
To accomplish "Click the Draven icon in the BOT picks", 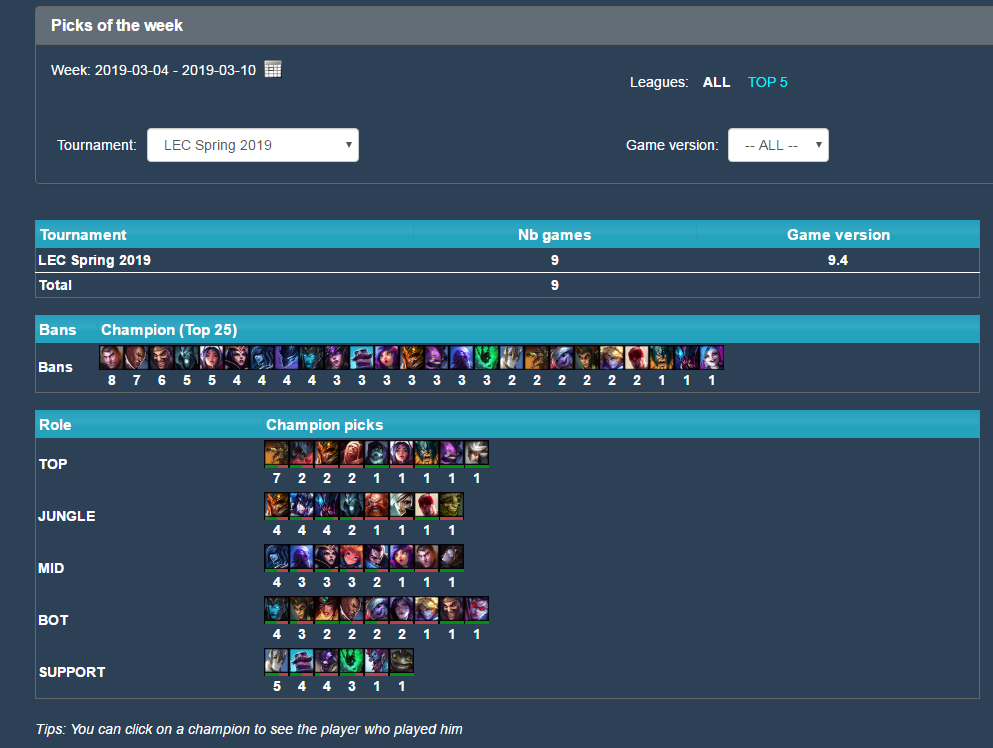I will coord(452,609).
